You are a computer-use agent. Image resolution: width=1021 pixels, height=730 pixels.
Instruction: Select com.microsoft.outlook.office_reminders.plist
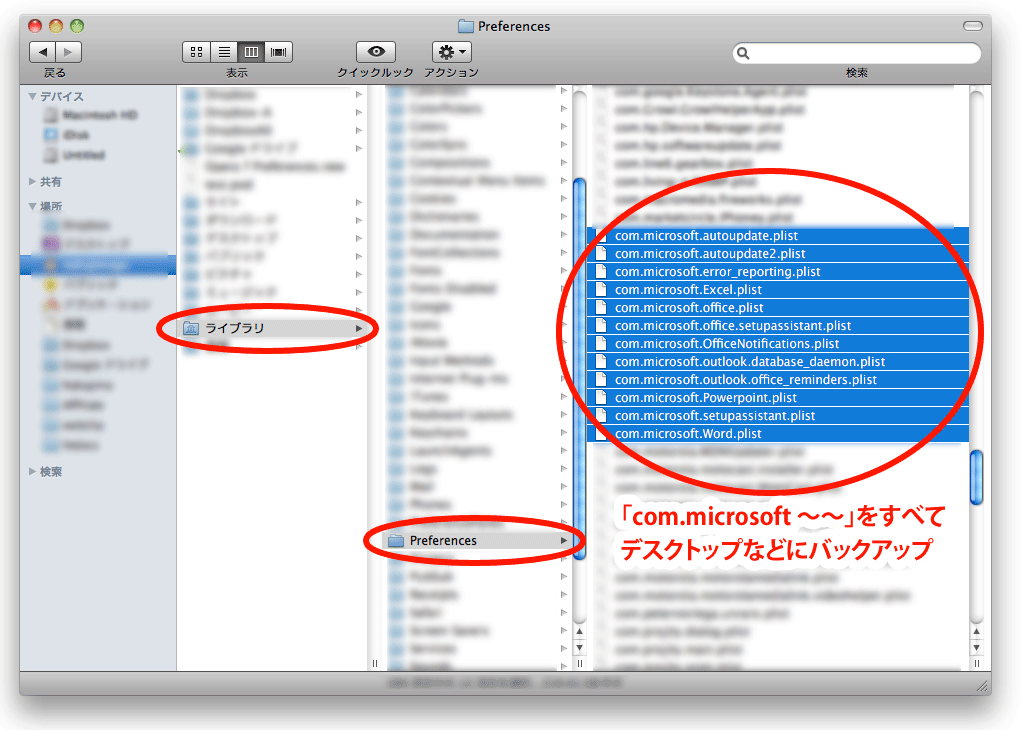click(778, 380)
